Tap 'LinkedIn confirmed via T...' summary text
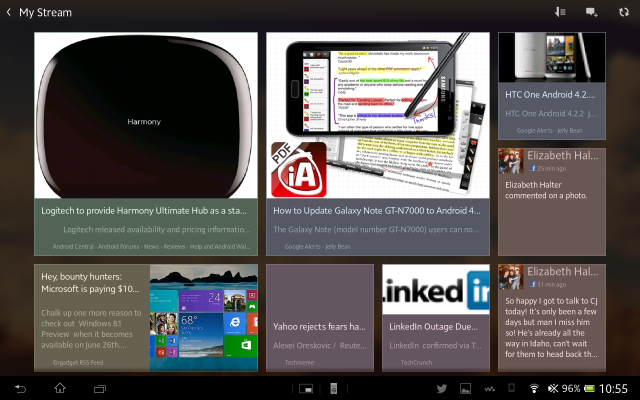The image size is (640, 400). coord(435,345)
